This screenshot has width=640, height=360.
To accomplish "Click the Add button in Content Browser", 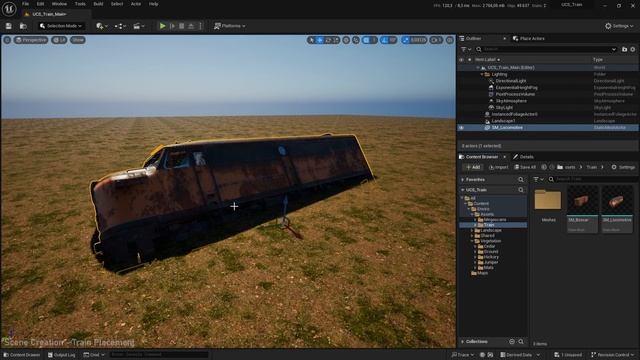I will tap(473, 167).
